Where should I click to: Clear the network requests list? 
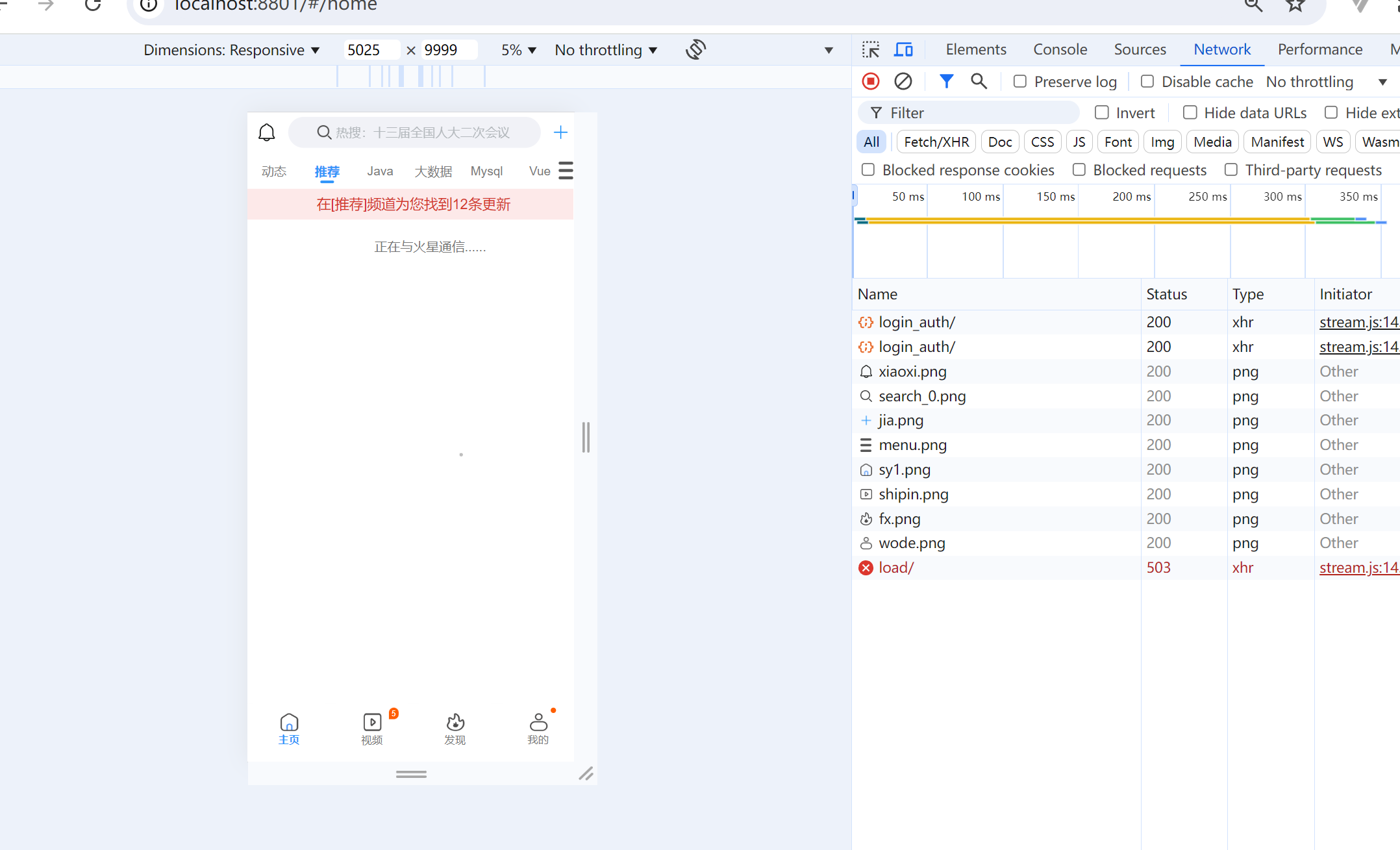903,81
